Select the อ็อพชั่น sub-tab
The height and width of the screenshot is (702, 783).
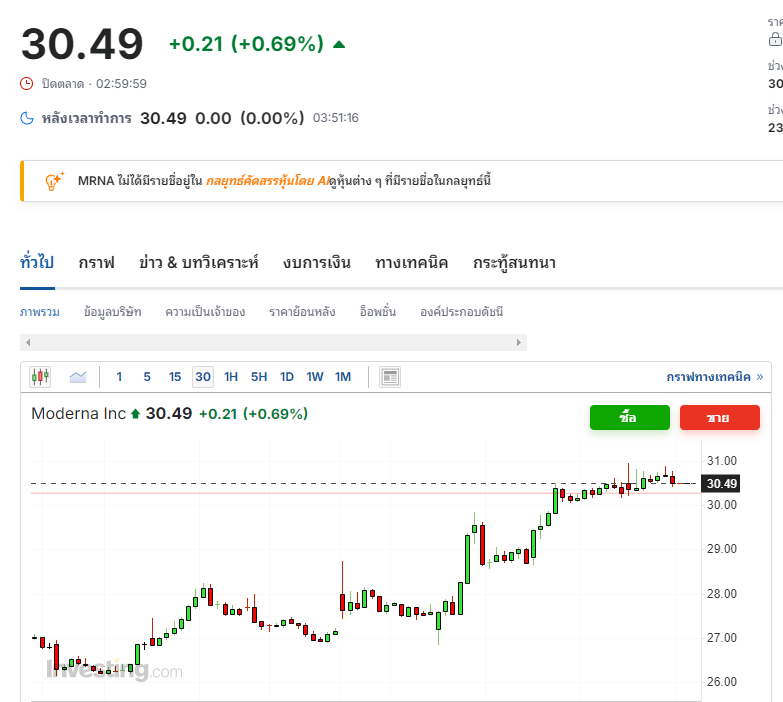[378, 312]
